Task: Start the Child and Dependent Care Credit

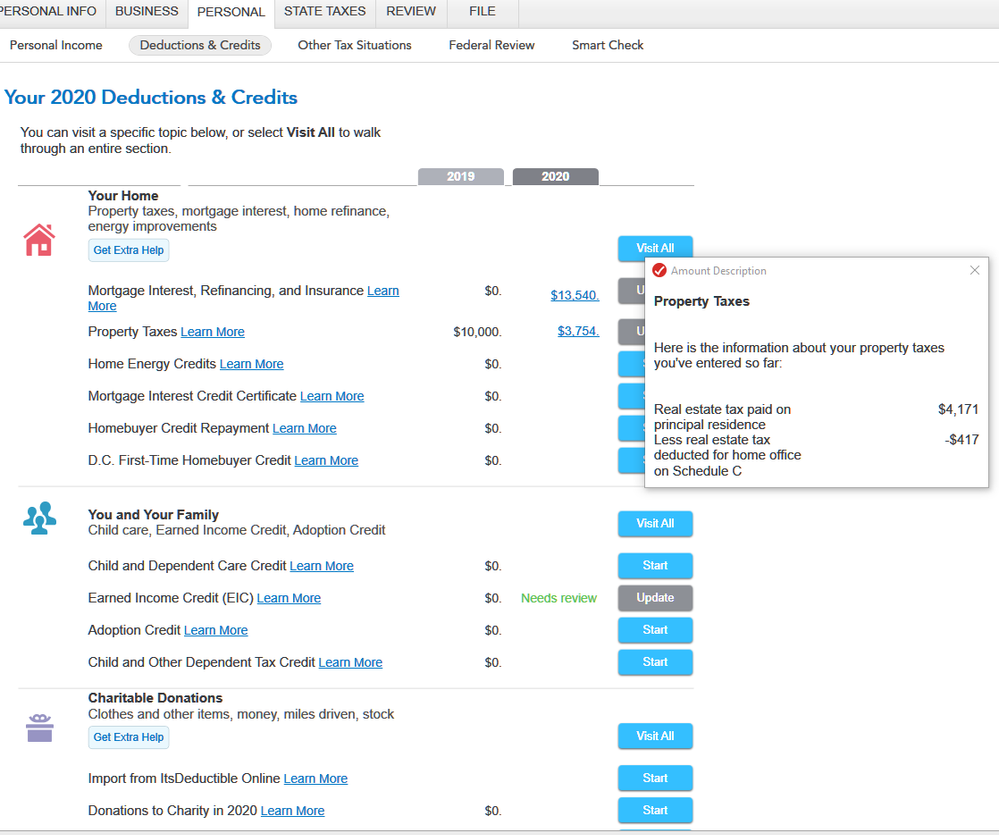Action: [x=655, y=566]
